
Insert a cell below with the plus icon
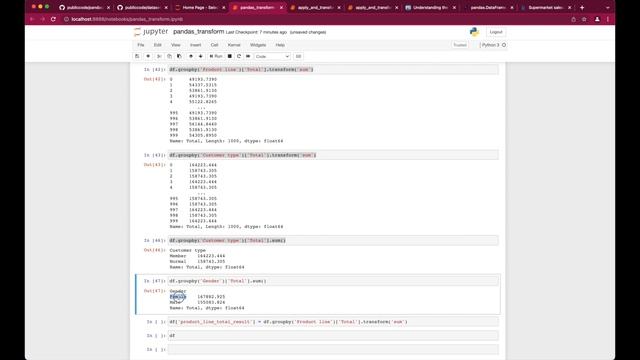pos(148,56)
